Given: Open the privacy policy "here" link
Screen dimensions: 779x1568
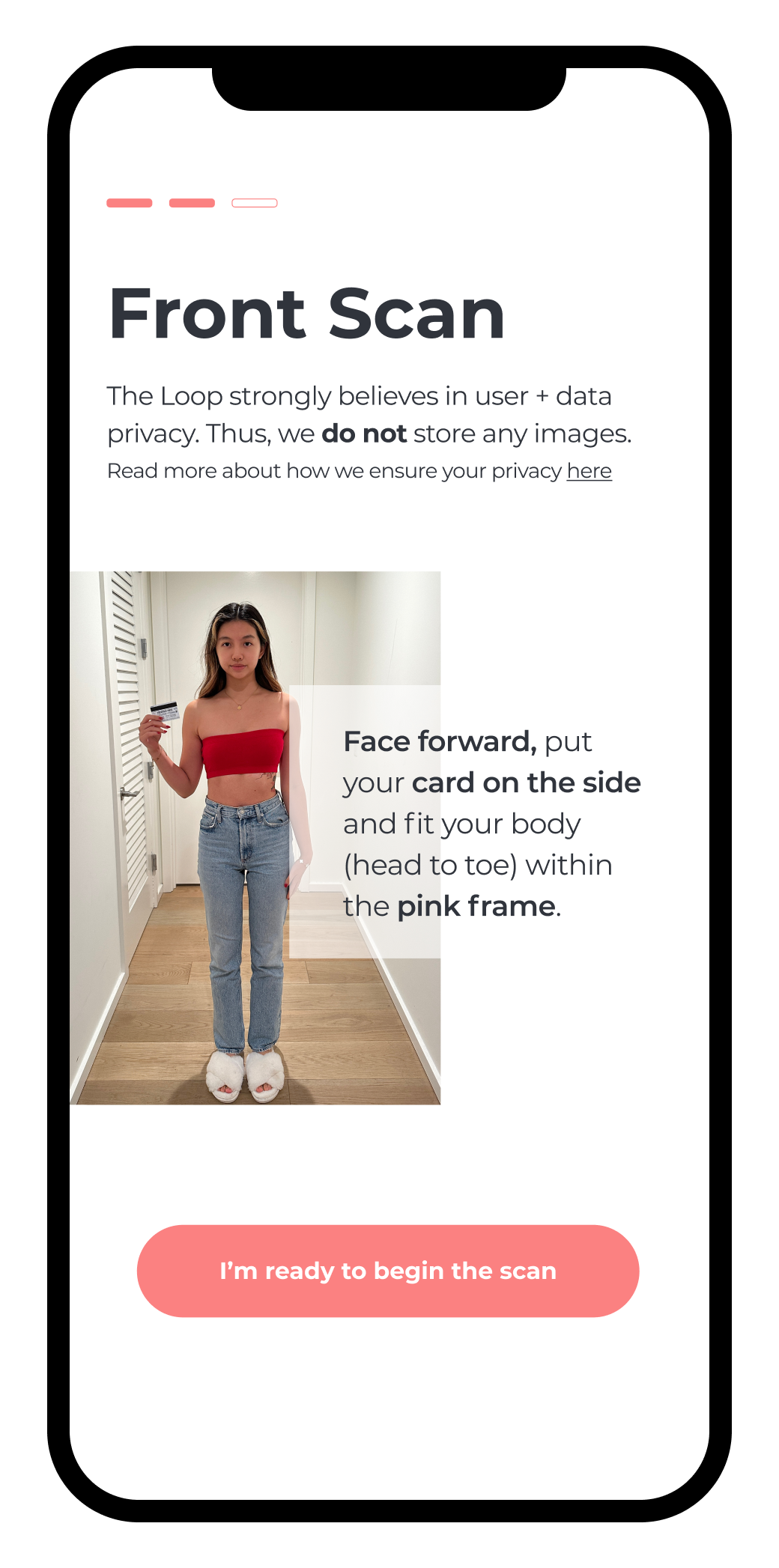Looking at the screenshot, I should point(589,471).
